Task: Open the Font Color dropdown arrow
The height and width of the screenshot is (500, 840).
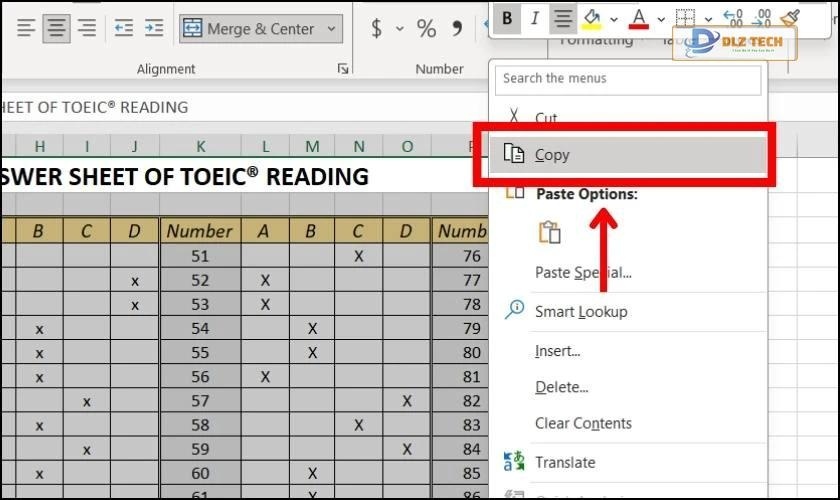Action: point(661,18)
